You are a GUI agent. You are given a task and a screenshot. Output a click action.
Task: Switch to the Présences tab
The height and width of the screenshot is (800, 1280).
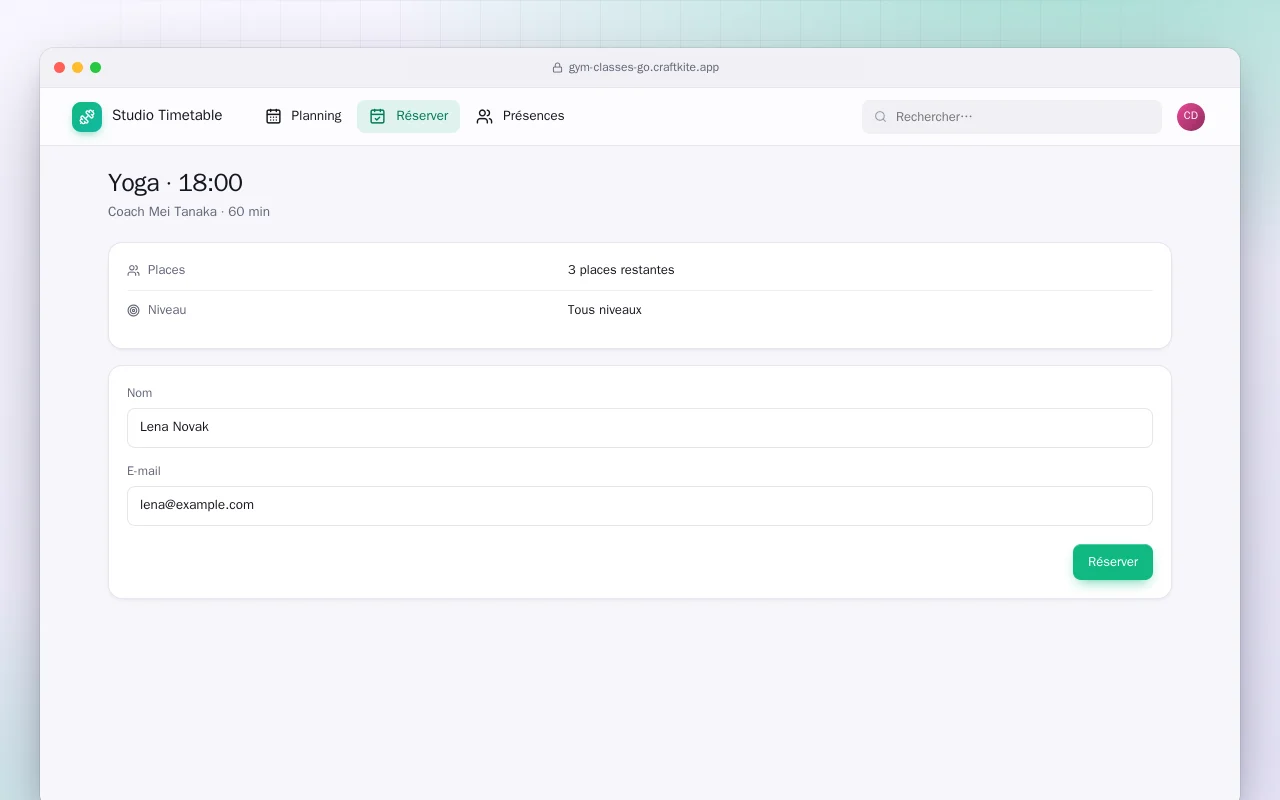tap(520, 116)
